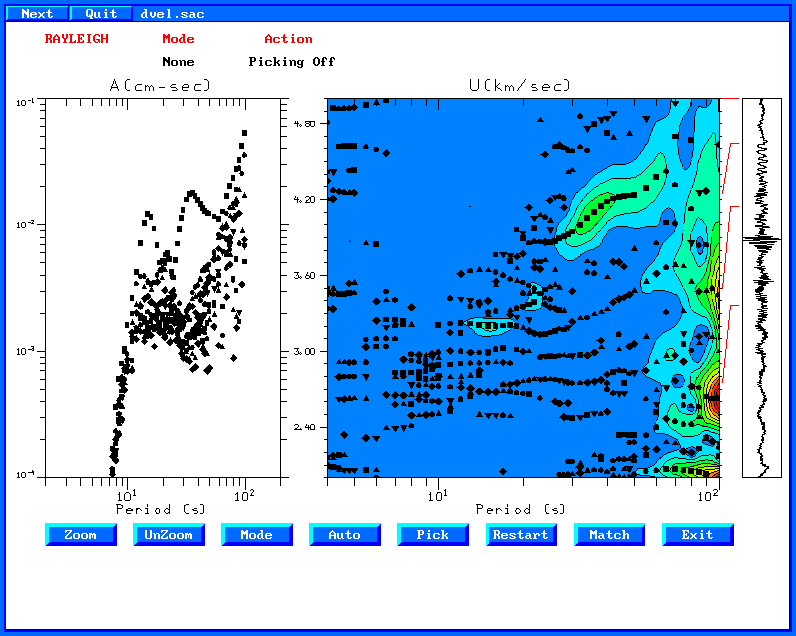Viewport: 796px width, 636px height.
Task: Click the seismogram trace panel
Action: click(x=761, y=288)
